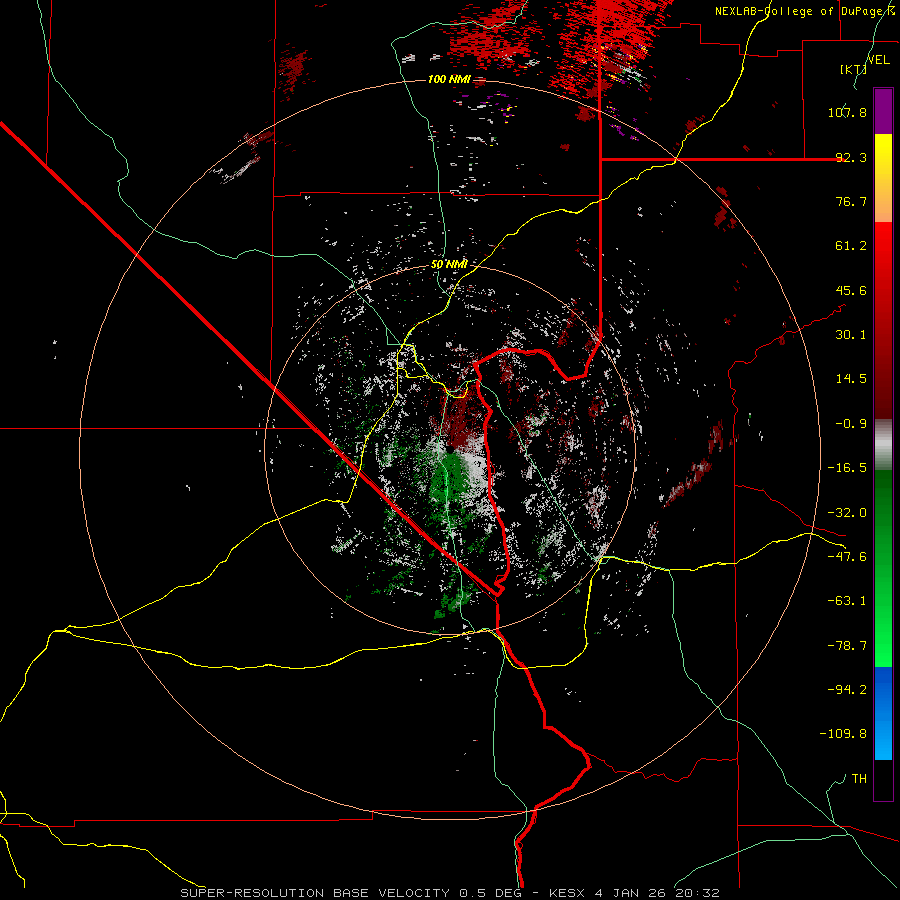The width and height of the screenshot is (900, 900).
Task: Click the 107.8 scale value
Action: click(x=847, y=112)
